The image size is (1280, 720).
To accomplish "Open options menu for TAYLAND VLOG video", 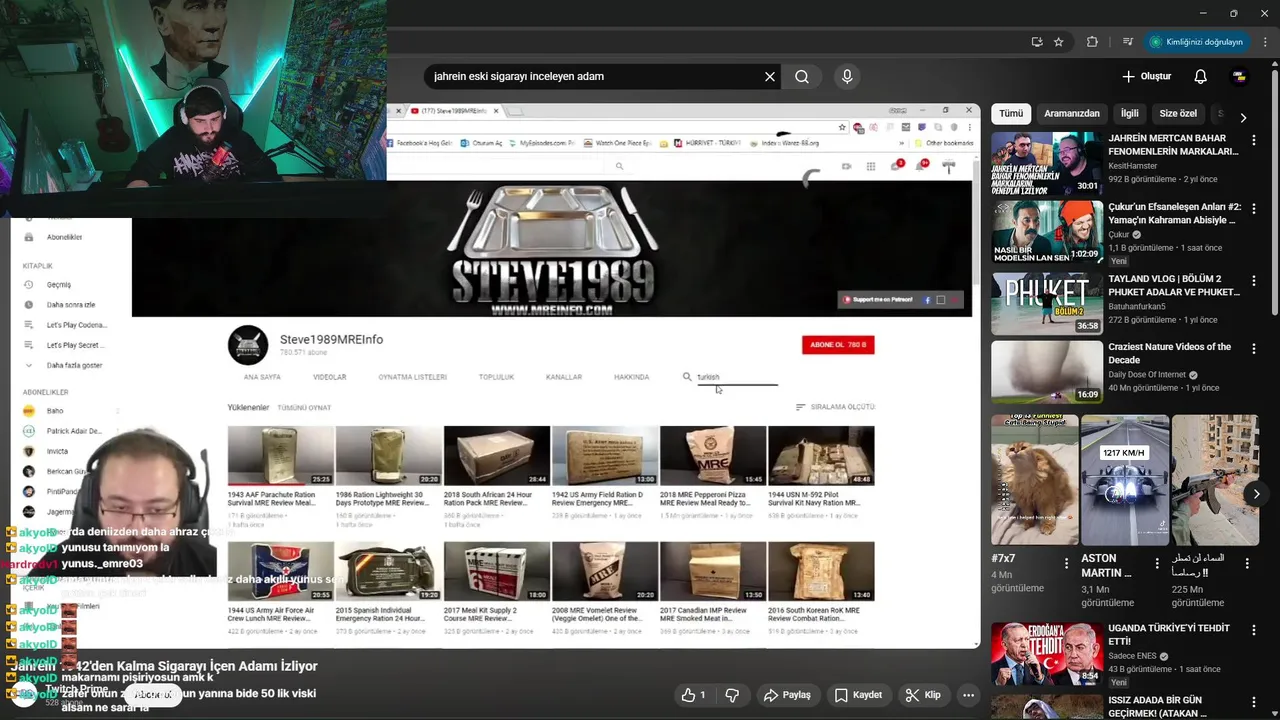I will click(x=1254, y=282).
